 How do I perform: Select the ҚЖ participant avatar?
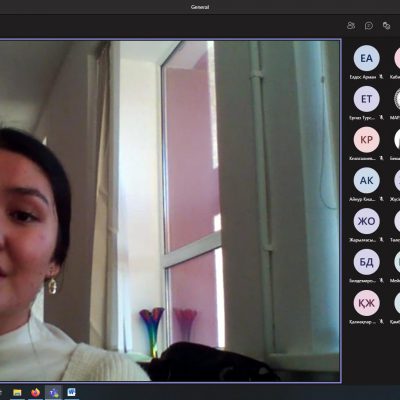click(x=366, y=303)
